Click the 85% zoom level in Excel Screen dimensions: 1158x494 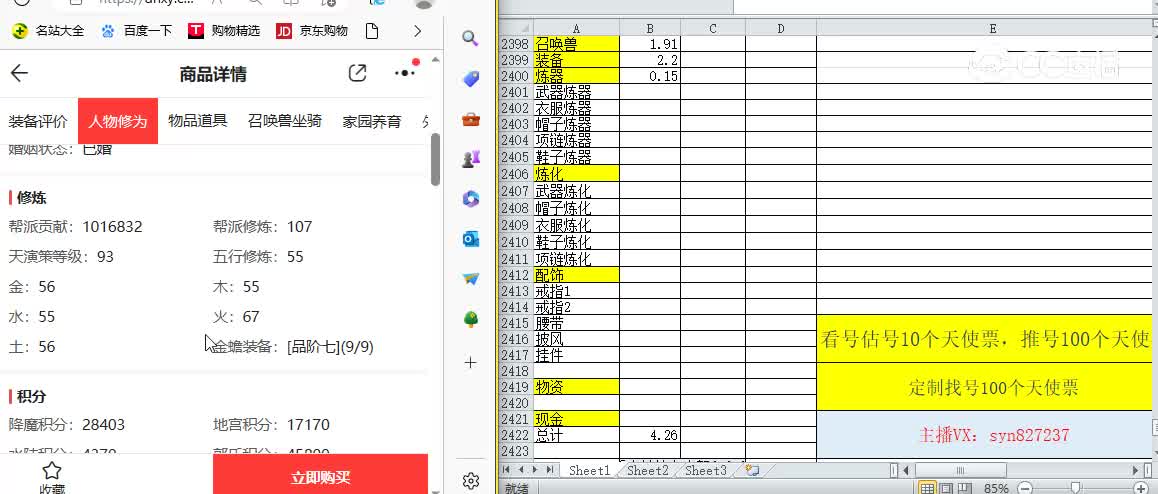996,488
